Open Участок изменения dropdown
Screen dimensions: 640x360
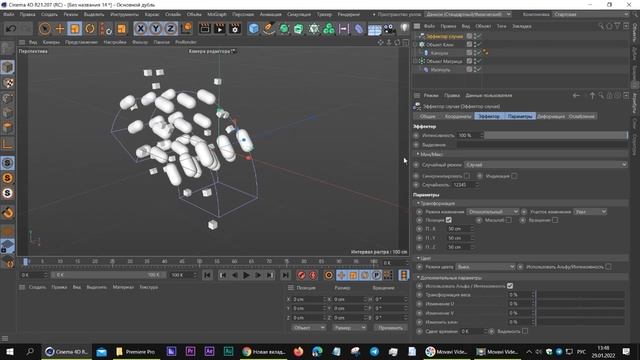point(590,211)
